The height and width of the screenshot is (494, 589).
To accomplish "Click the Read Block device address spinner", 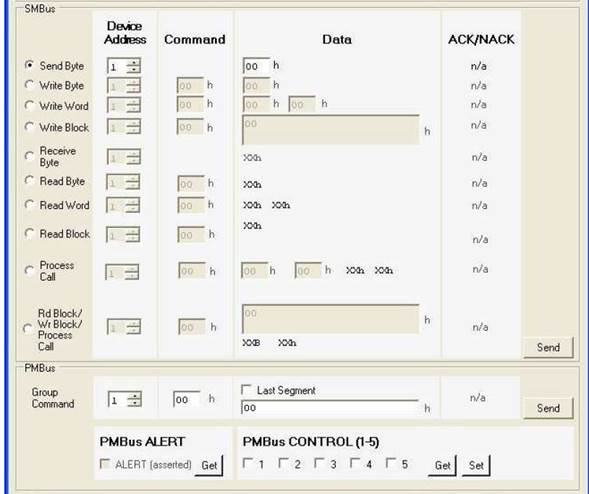I will pyautogui.click(x=123, y=235).
